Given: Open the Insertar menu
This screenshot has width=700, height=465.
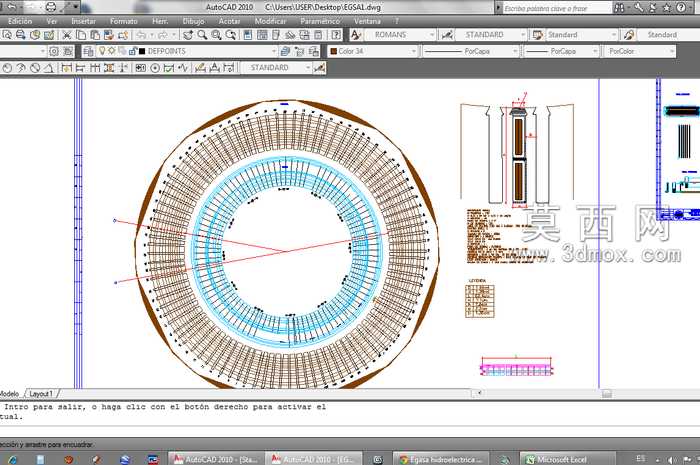Looking at the screenshot, I should pos(83,21).
